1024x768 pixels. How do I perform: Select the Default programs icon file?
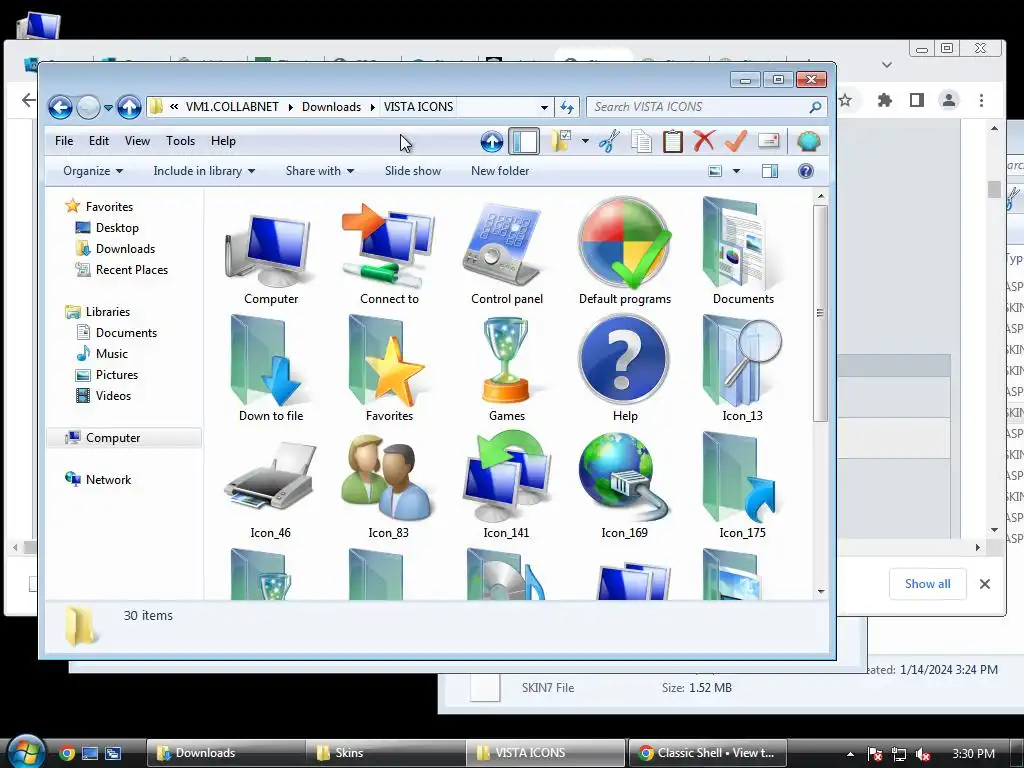point(625,252)
